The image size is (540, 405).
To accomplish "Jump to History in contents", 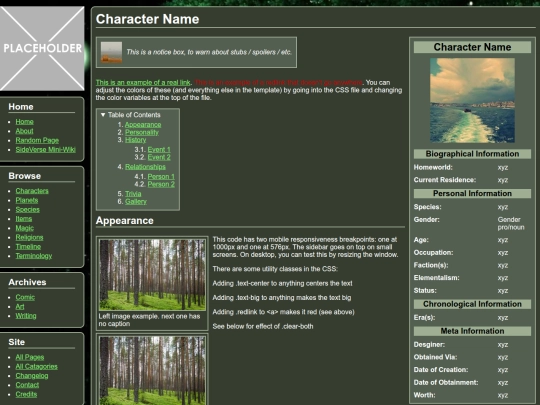I will [136, 140].
